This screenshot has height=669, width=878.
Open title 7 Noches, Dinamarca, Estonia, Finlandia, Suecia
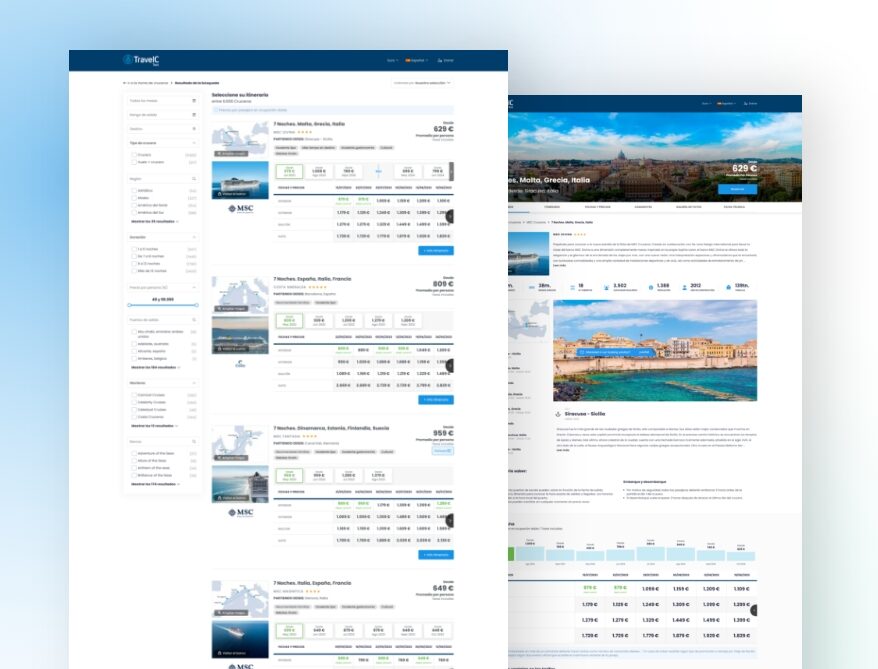pos(331,428)
